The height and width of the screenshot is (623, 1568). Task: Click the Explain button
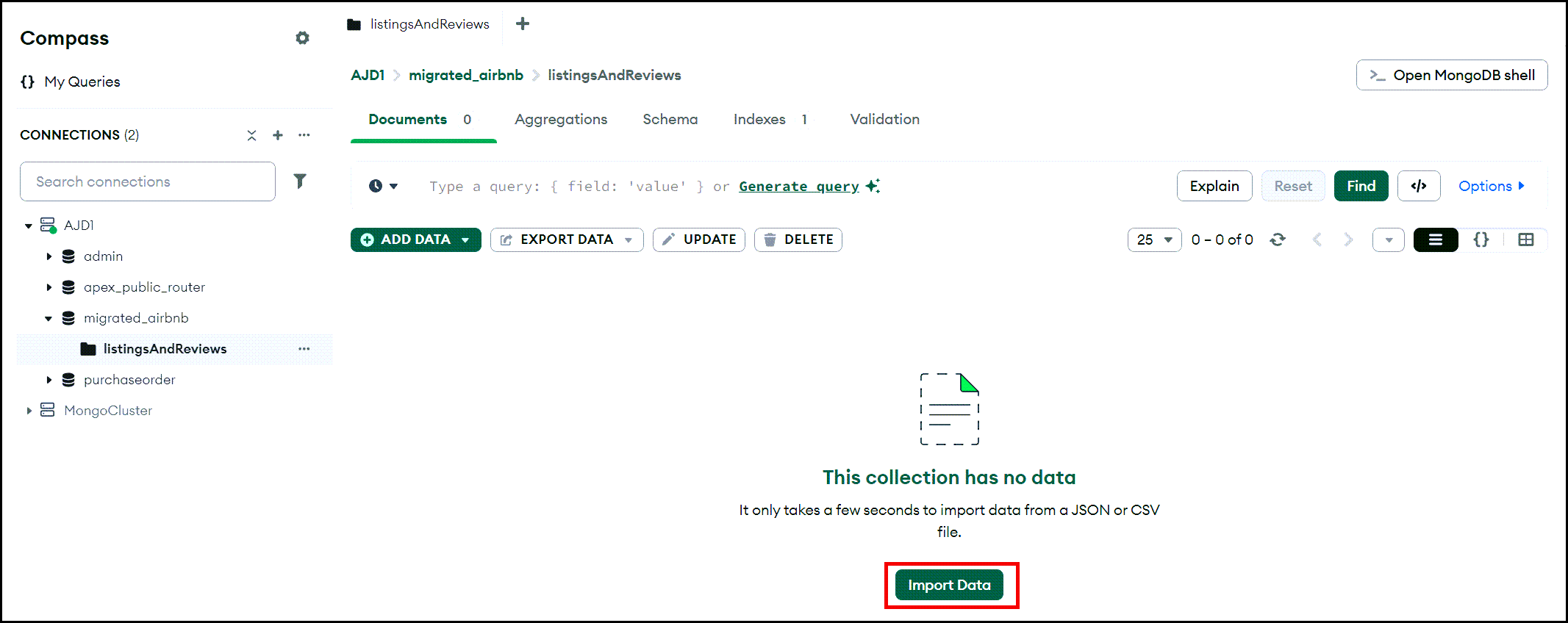pos(1214,186)
